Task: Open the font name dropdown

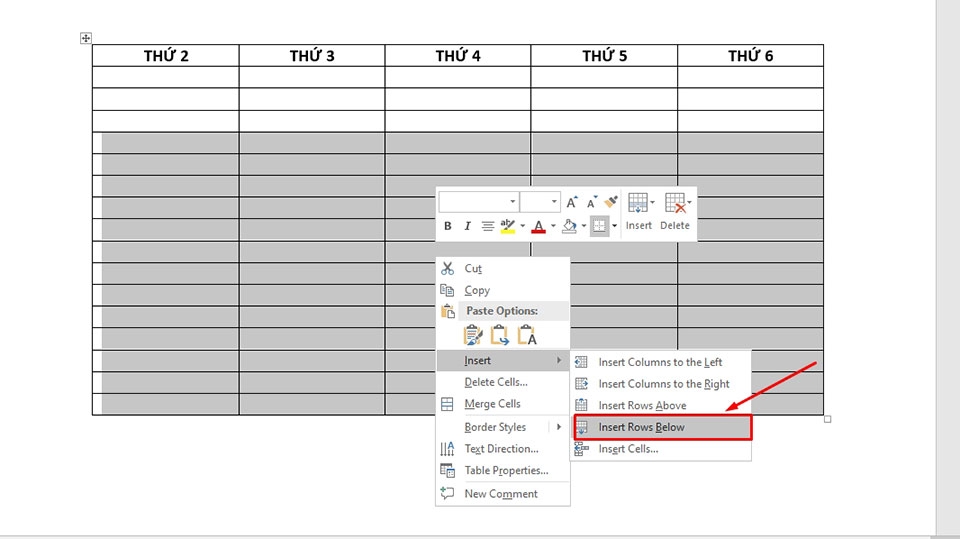Action: 512,202
